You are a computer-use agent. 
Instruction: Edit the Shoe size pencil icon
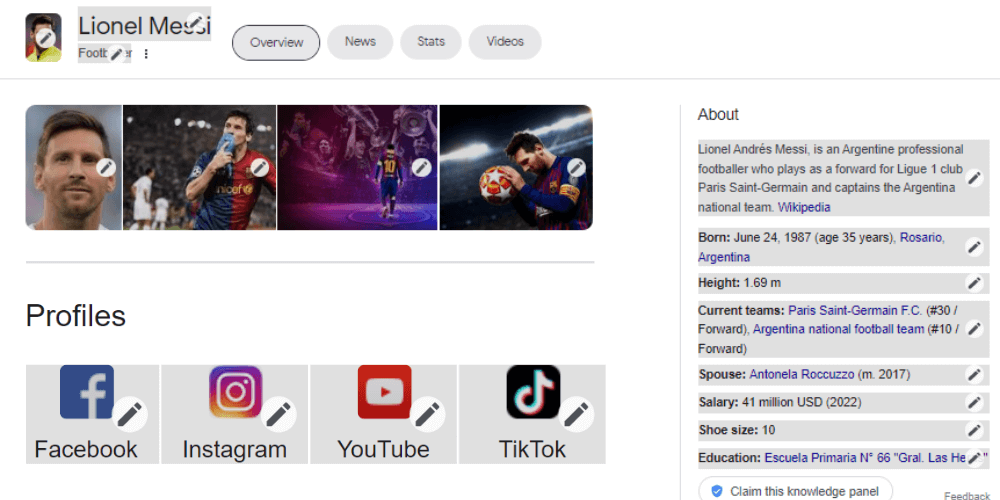[974, 430]
